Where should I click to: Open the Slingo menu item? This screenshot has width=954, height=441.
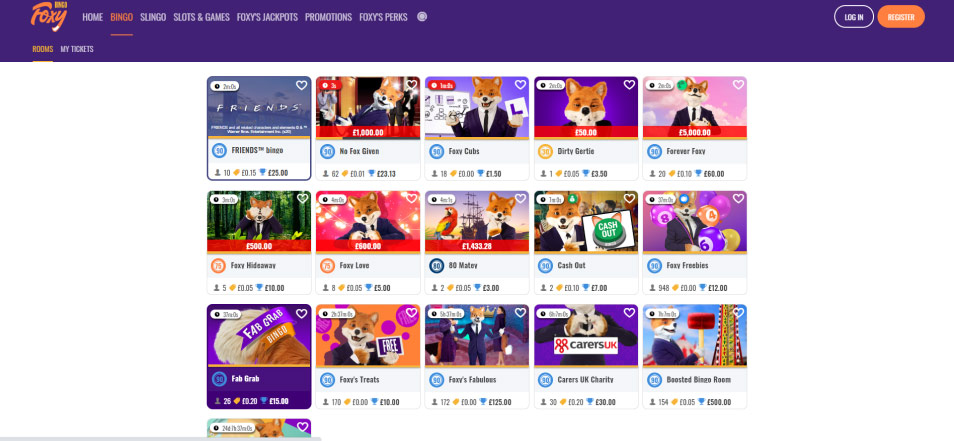(153, 17)
